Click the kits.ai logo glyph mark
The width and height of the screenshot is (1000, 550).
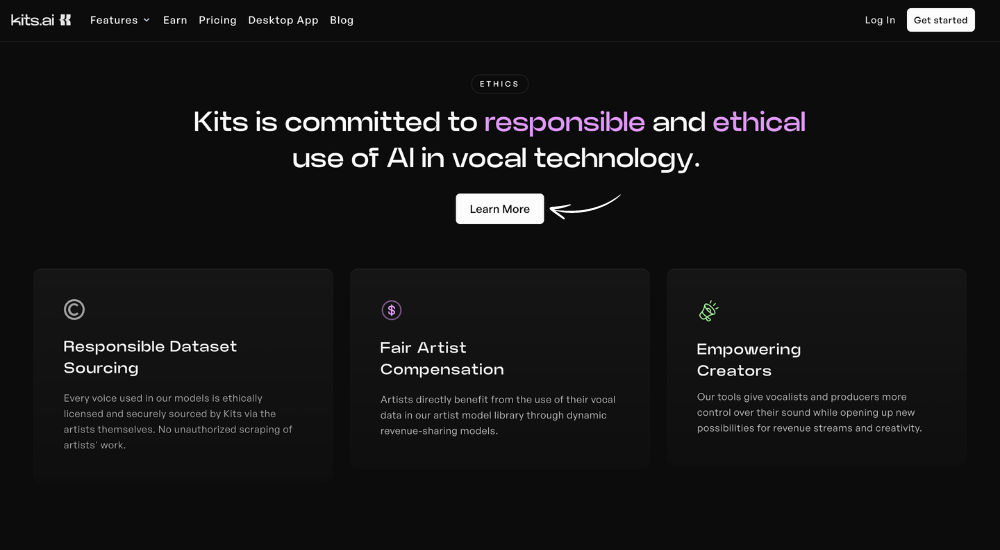65,20
